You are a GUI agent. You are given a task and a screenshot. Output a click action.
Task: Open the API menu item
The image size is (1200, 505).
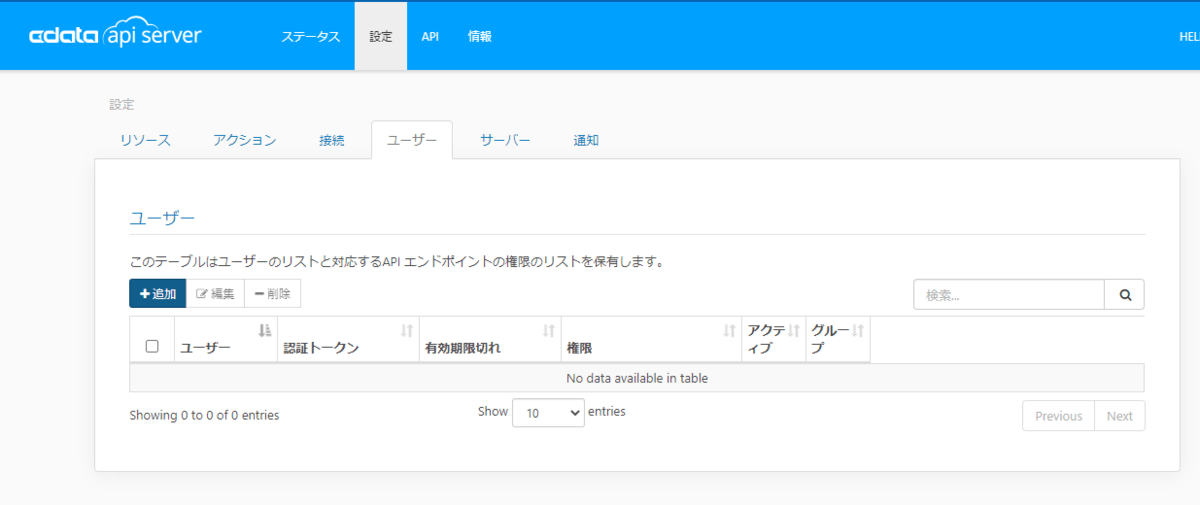[430, 36]
